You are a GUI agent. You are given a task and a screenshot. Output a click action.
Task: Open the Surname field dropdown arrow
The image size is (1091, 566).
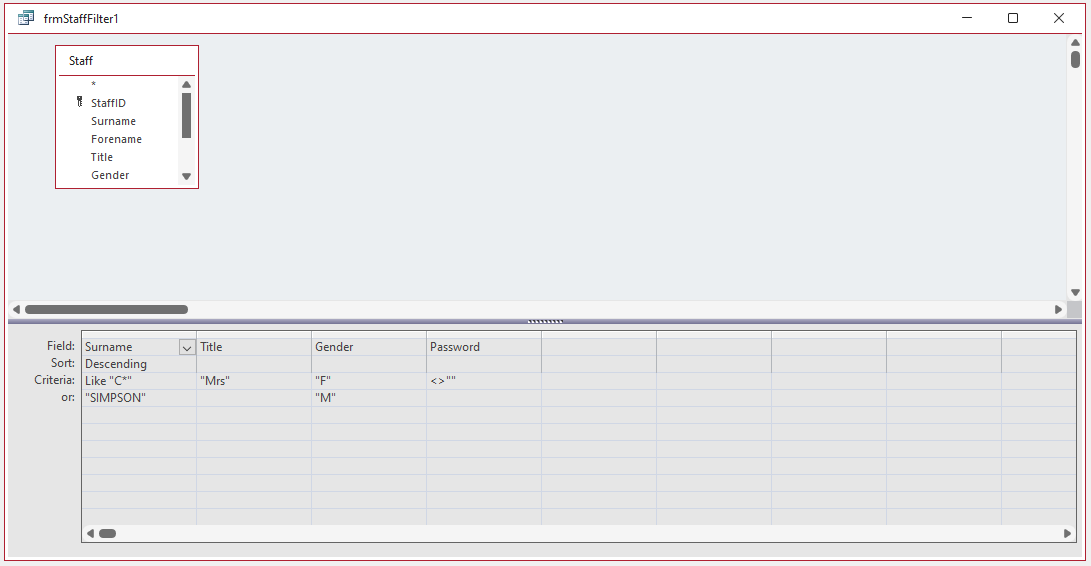click(187, 347)
